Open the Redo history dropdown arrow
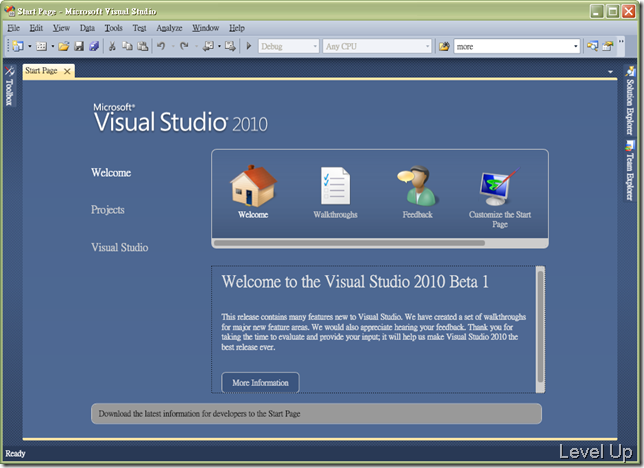644x468 pixels. click(196, 46)
